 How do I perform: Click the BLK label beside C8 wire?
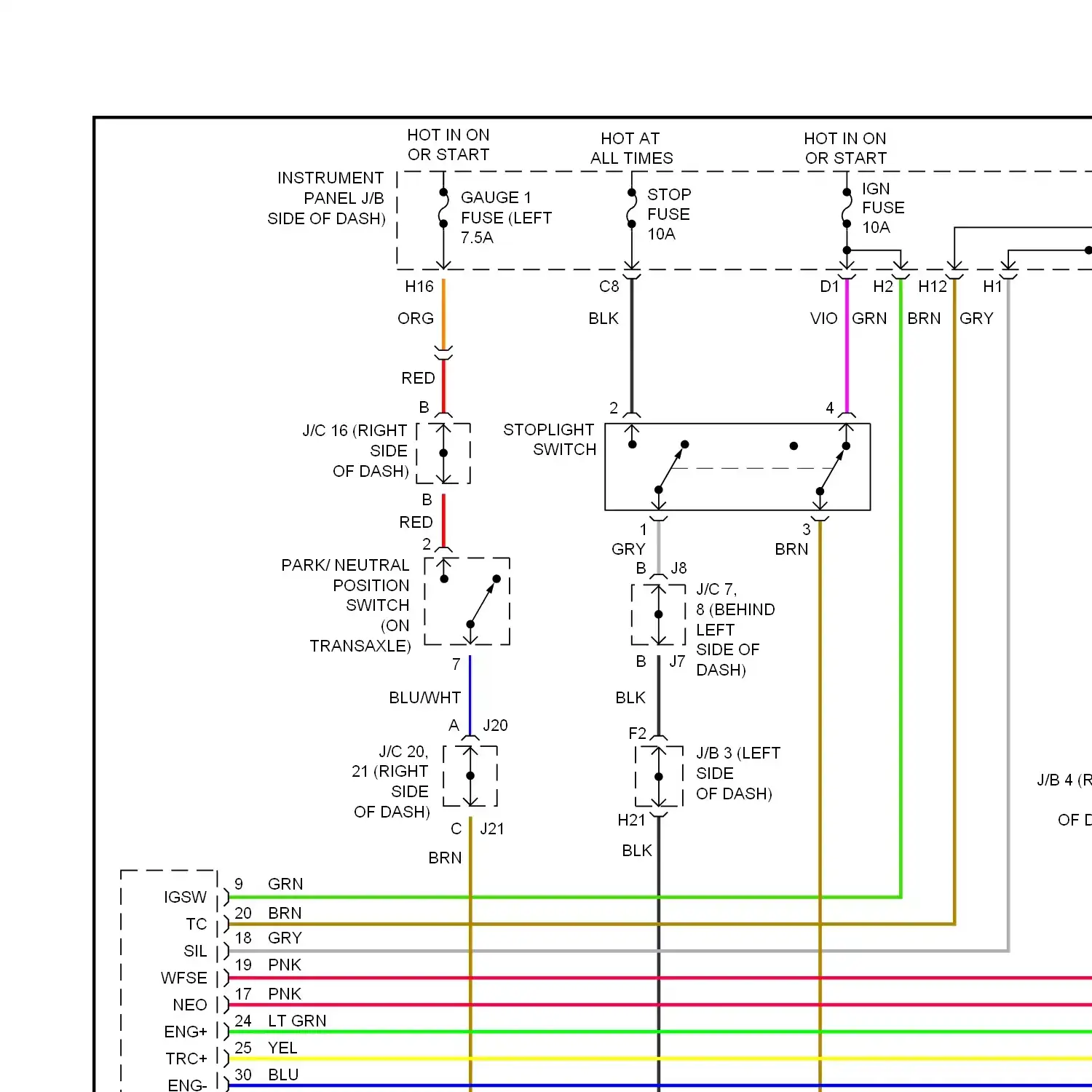[x=604, y=319]
